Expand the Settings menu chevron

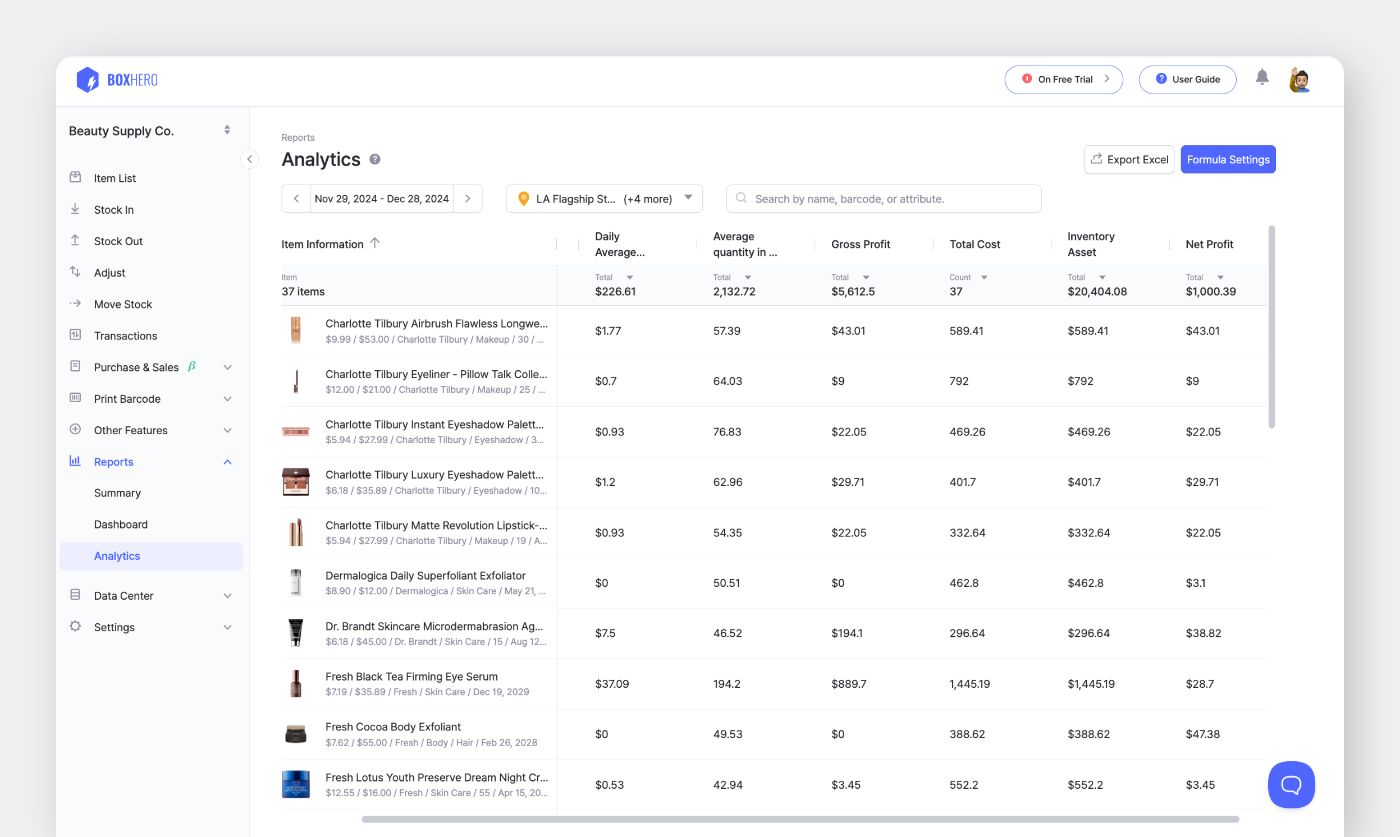point(227,627)
